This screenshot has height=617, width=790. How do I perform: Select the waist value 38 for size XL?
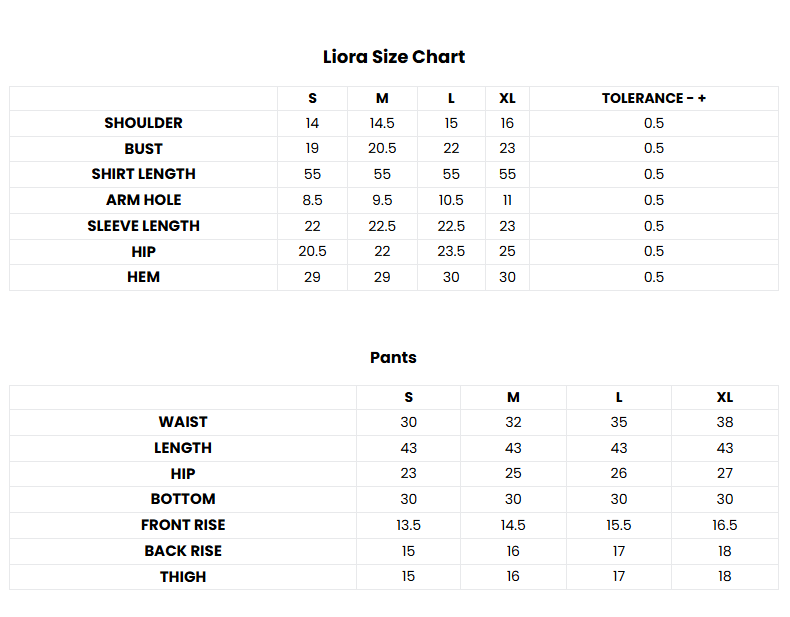(724, 422)
